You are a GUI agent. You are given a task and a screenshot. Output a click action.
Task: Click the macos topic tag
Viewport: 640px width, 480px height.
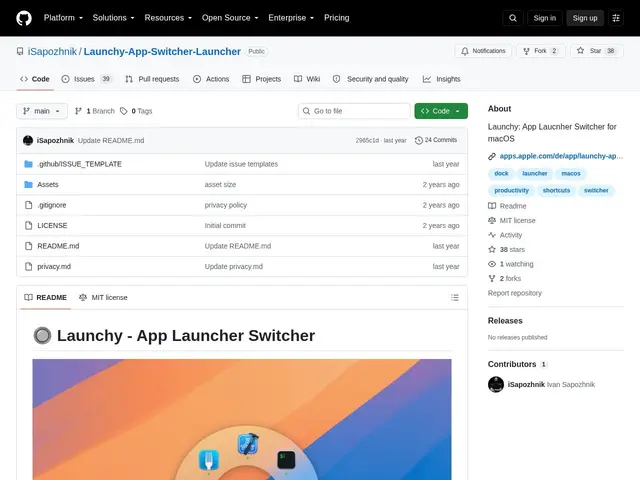[571, 173]
